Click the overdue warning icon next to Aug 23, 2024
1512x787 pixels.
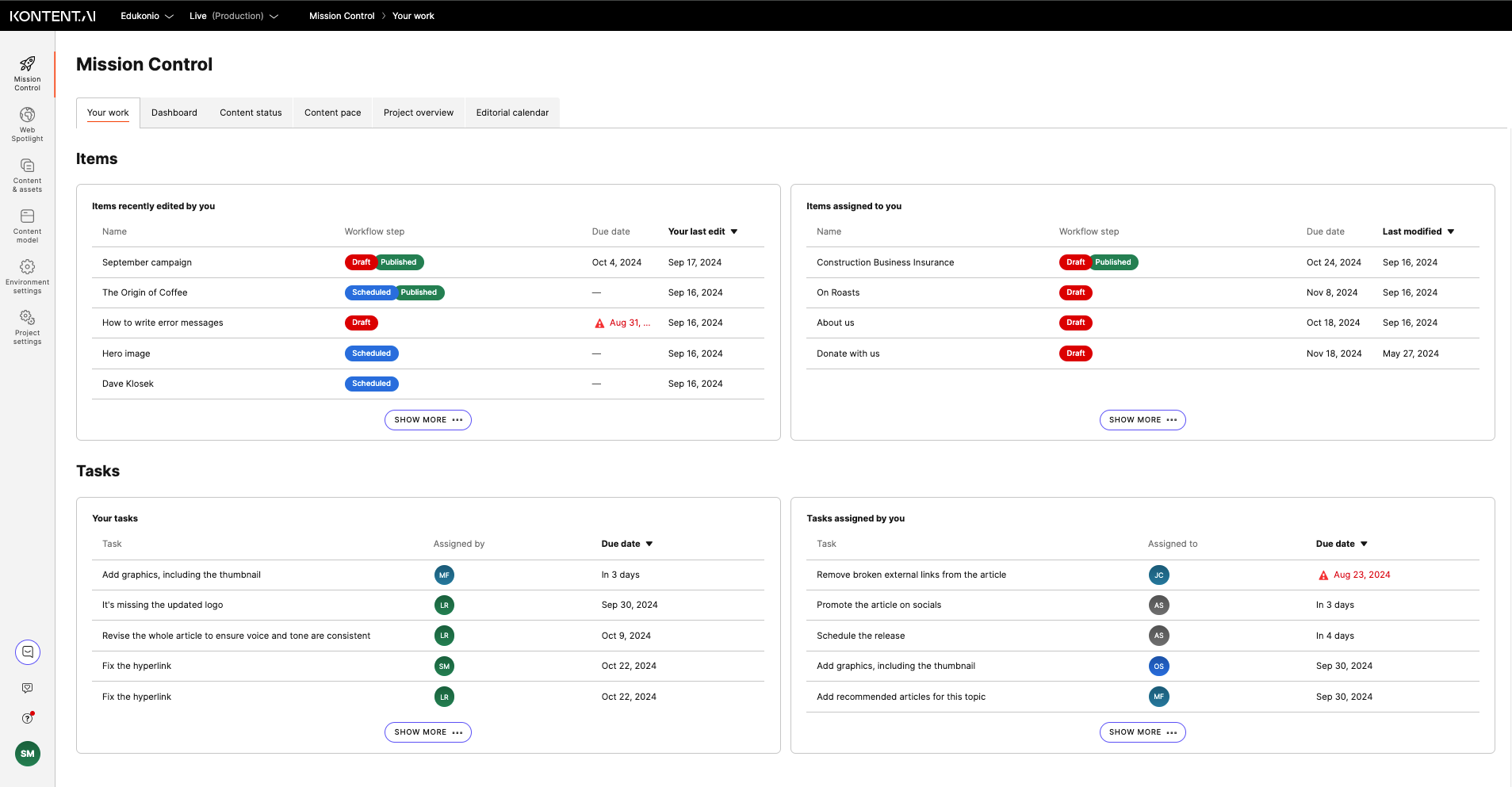tap(1322, 575)
